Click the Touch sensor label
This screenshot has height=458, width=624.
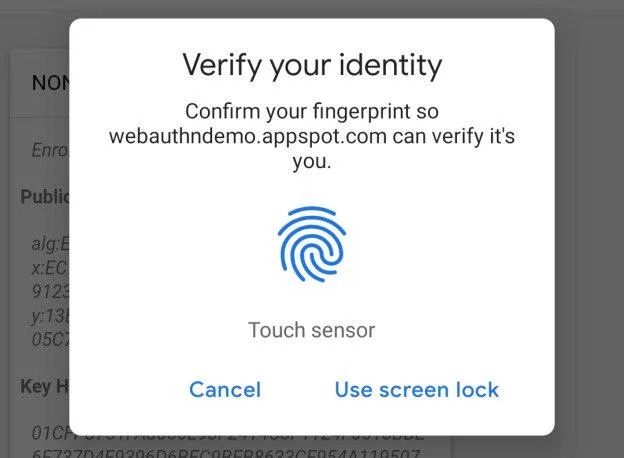coord(311,330)
